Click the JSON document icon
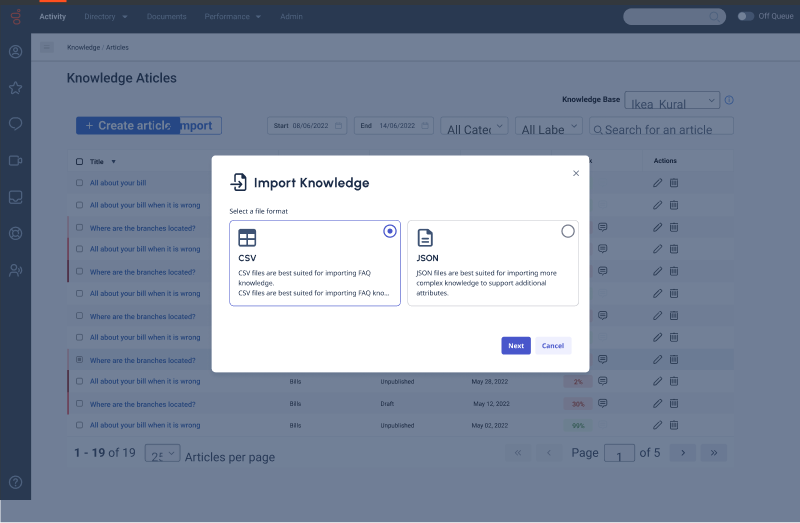Image resolution: width=800 pixels, height=523 pixels. tap(425, 238)
